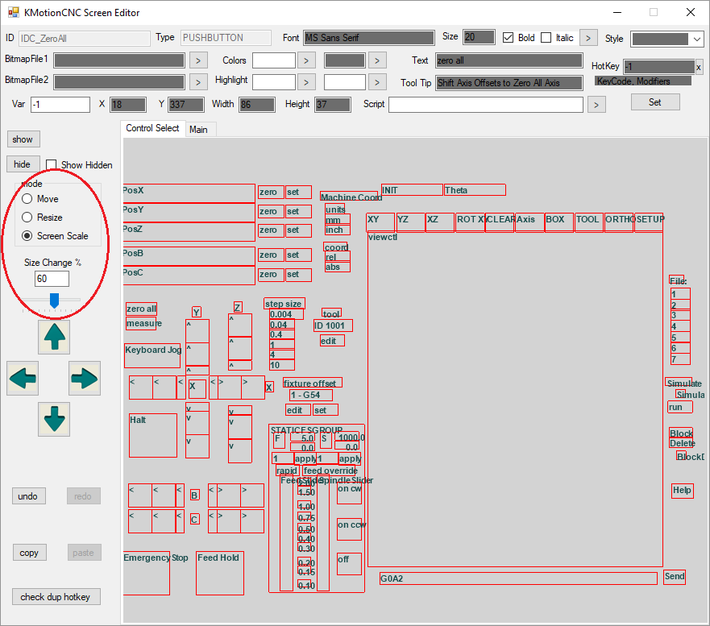Click the arrow button after the Italic checkbox
This screenshot has height=626, width=710.
tap(588, 38)
